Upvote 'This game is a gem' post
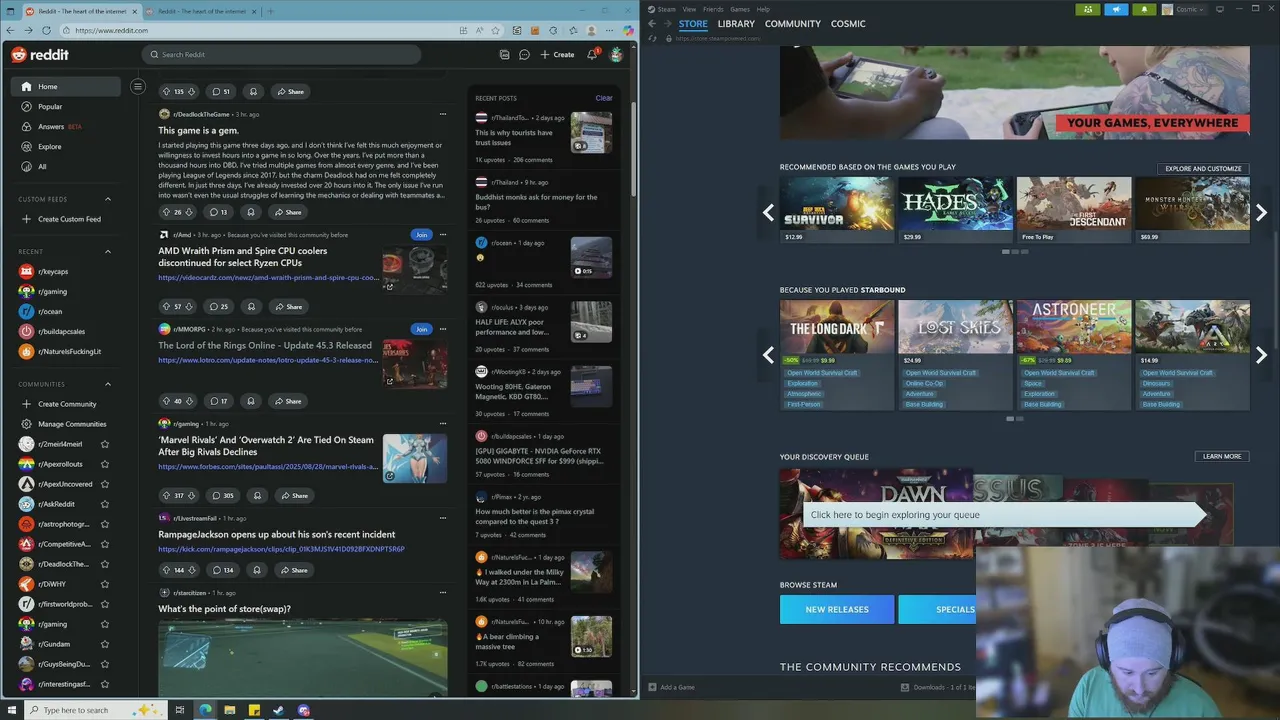The width and height of the screenshot is (1280, 720). (166, 212)
